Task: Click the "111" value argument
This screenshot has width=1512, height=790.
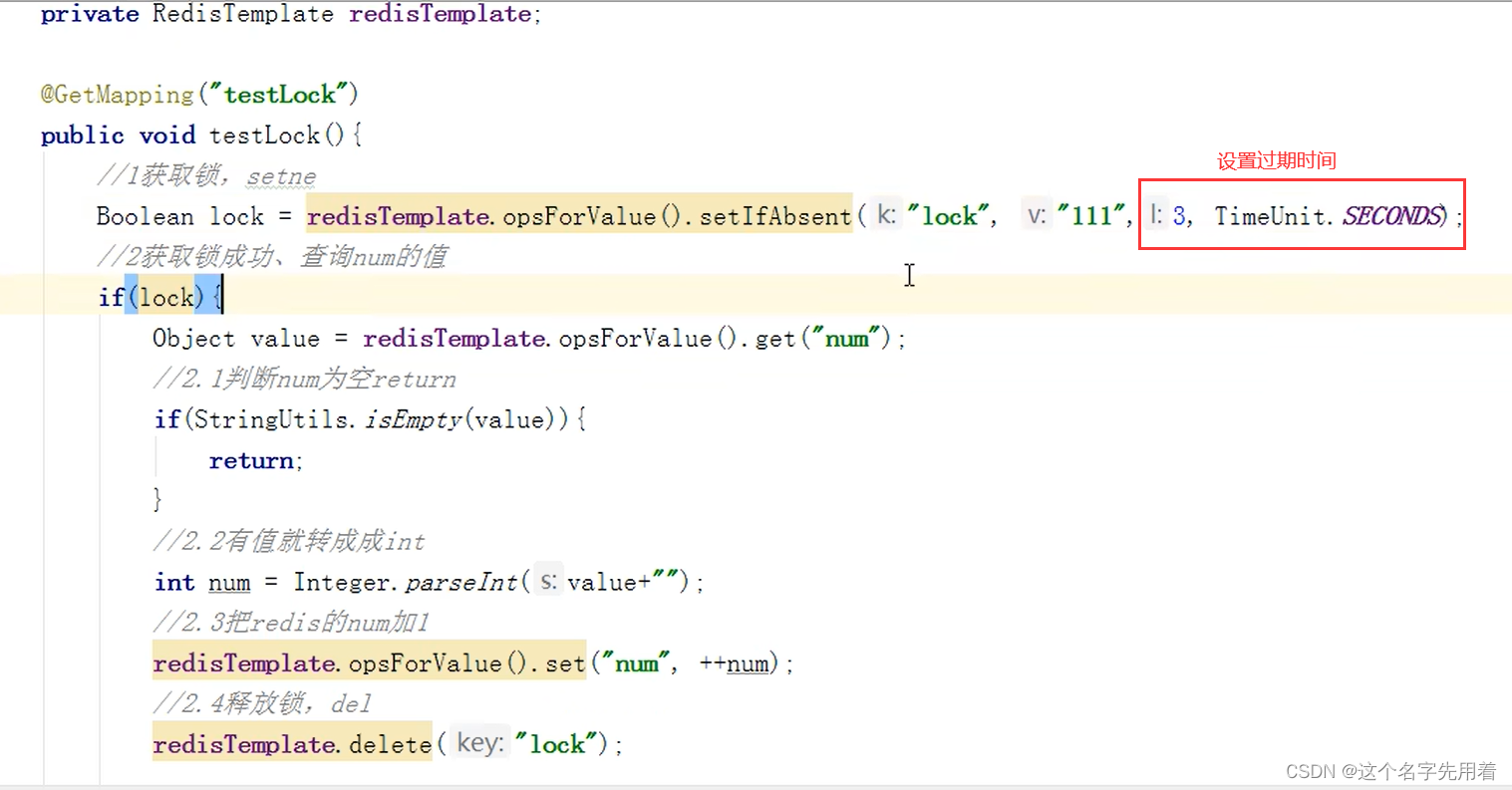Action: (1090, 216)
